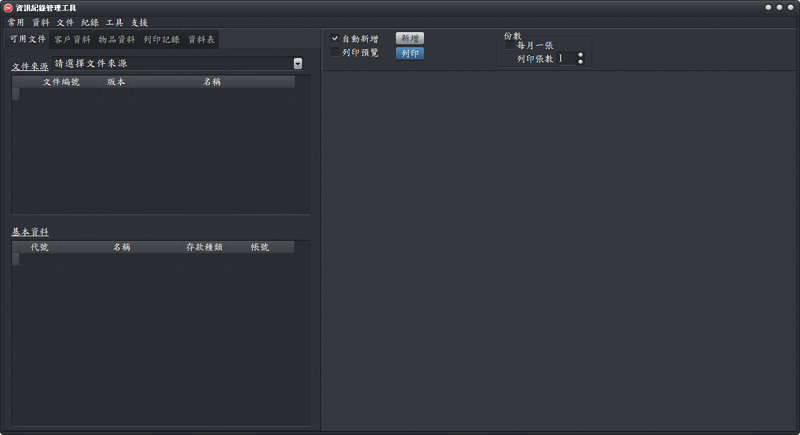Switch to the 可用文件 tab
This screenshot has width=800, height=435.
tap(28, 39)
